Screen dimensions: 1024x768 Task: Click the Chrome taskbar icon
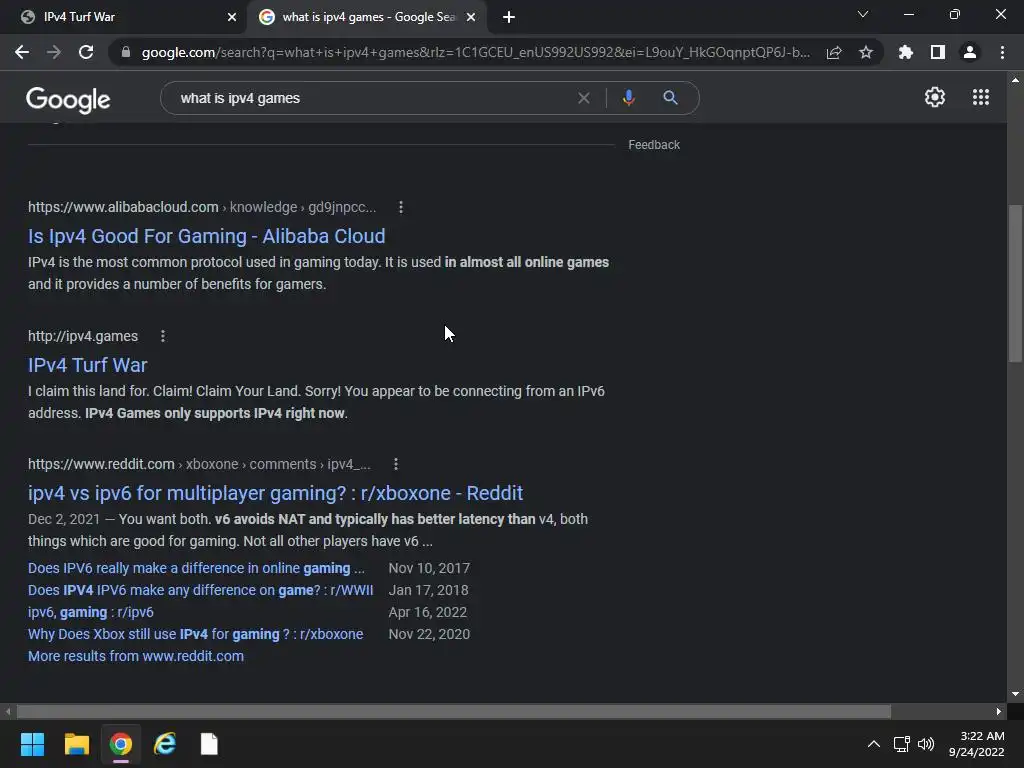(x=121, y=744)
